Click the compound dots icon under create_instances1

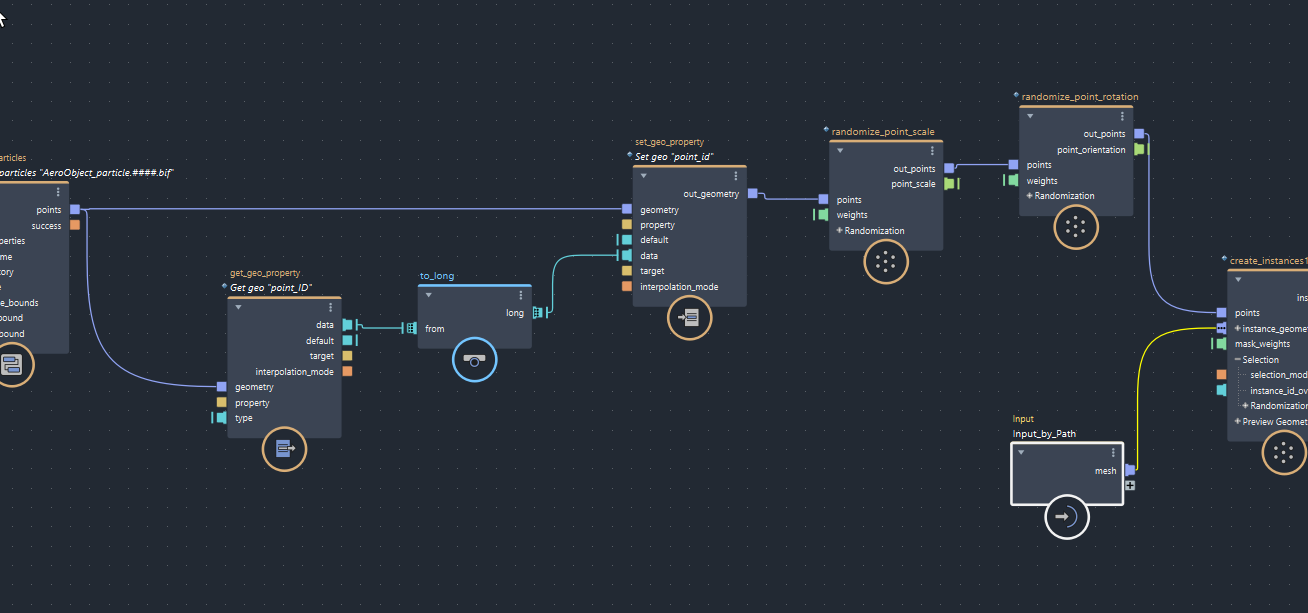tap(1284, 453)
